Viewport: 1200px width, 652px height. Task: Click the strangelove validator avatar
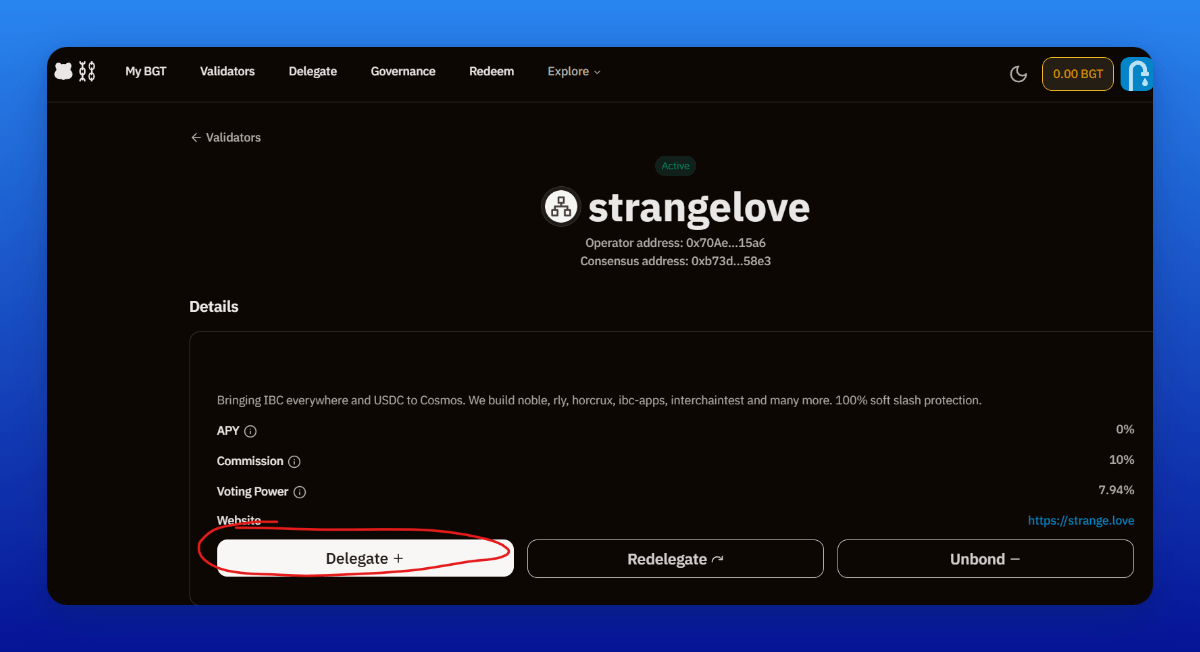(x=561, y=207)
